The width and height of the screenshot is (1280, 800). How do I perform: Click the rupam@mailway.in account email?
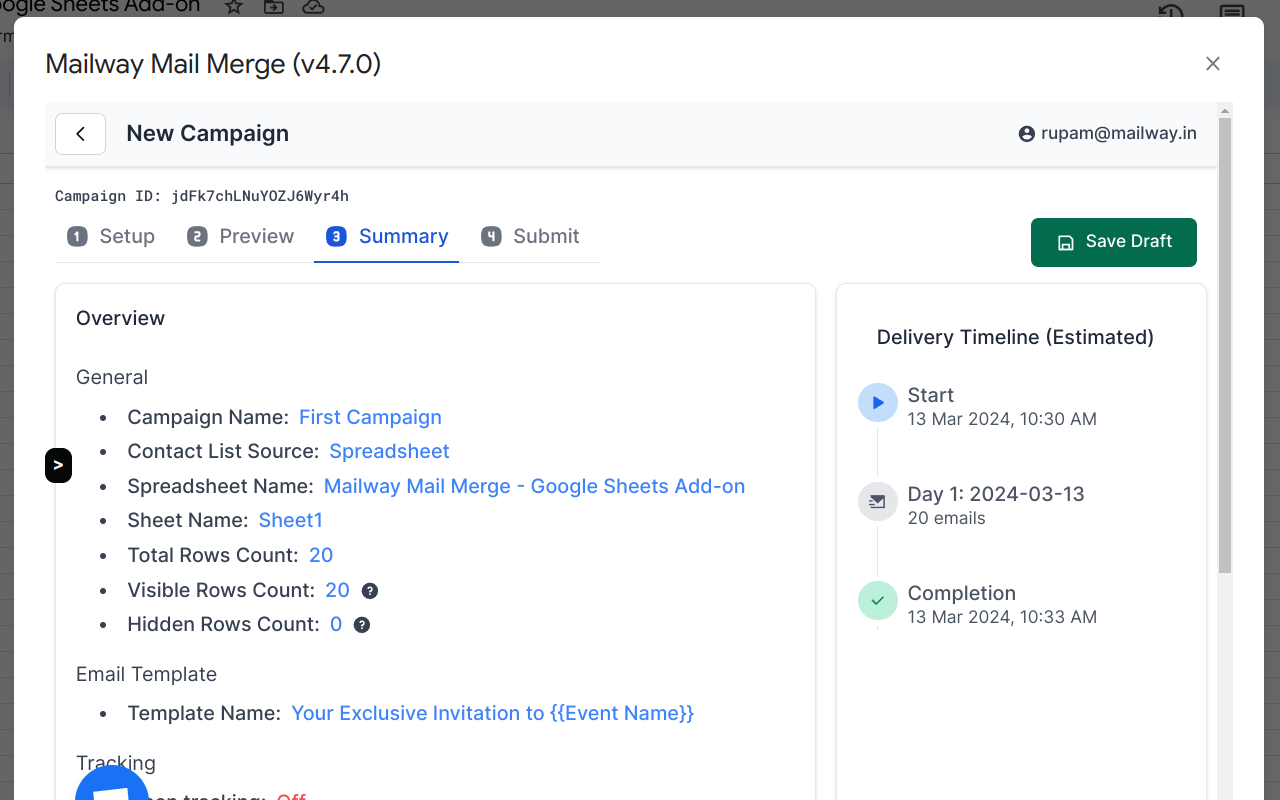(x=1118, y=134)
